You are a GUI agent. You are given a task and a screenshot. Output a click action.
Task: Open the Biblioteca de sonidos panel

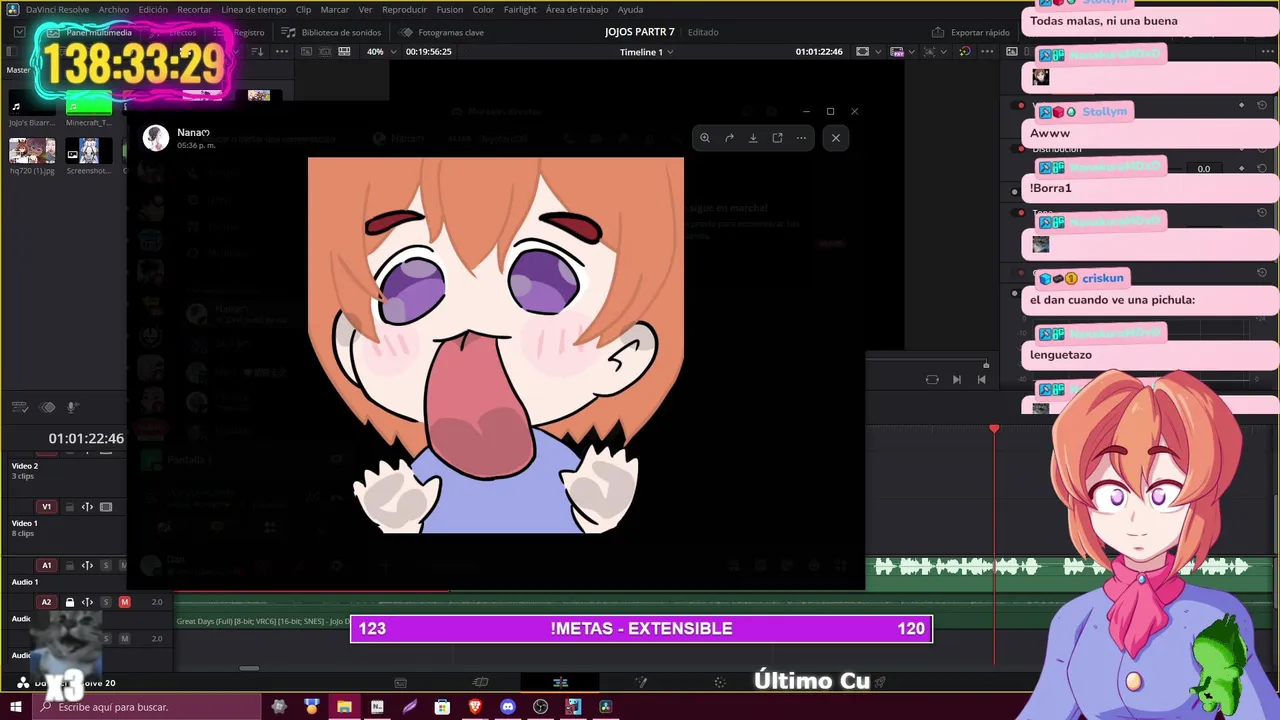[x=332, y=32]
